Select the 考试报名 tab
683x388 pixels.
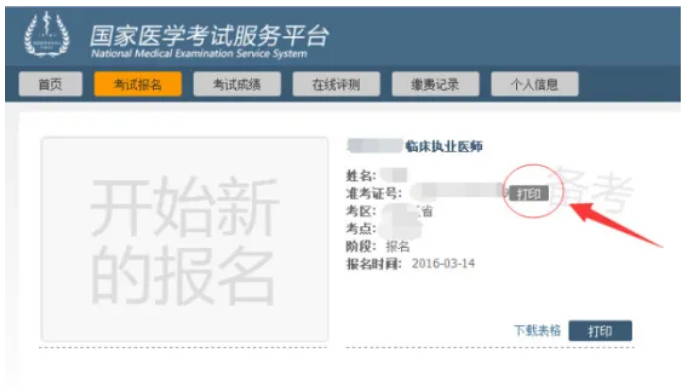(138, 84)
